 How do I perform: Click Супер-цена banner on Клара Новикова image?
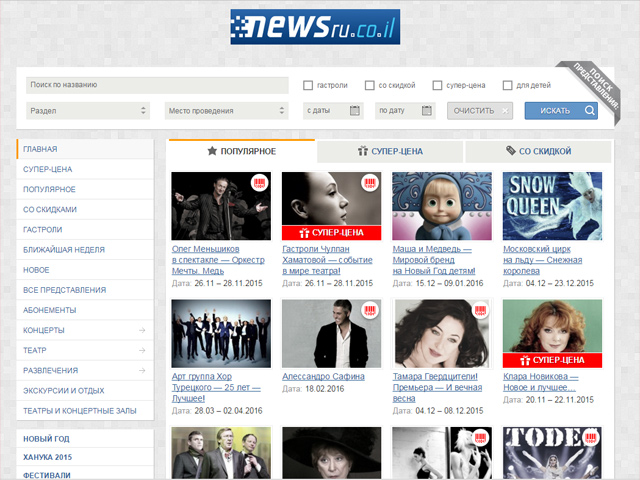(552, 360)
